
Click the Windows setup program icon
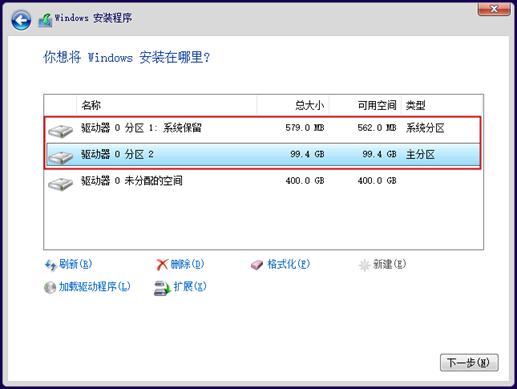click(x=45, y=20)
